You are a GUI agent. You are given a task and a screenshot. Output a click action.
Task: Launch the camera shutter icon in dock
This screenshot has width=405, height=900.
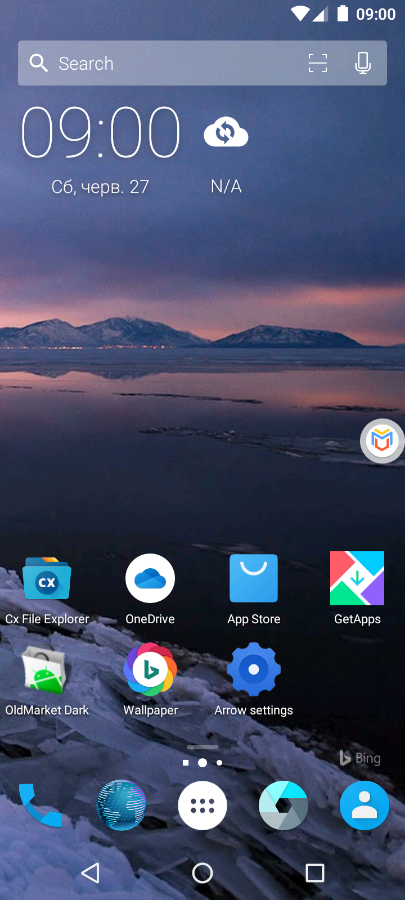(x=283, y=805)
